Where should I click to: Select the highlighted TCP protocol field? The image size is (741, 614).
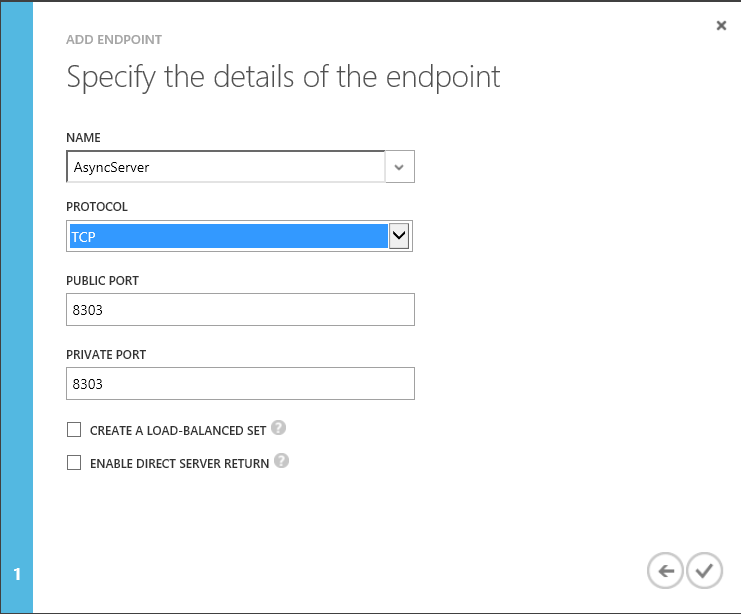click(x=227, y=236)
